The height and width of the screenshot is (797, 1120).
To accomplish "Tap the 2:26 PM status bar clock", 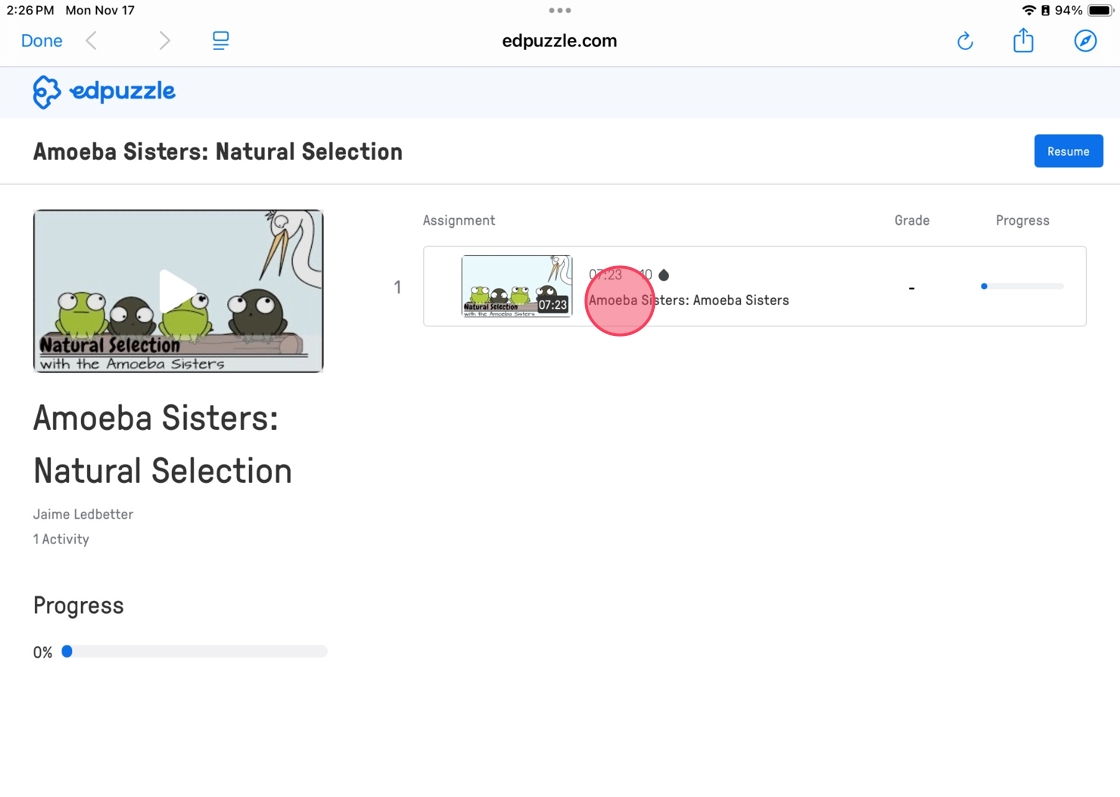I will (x=30, y=10).
